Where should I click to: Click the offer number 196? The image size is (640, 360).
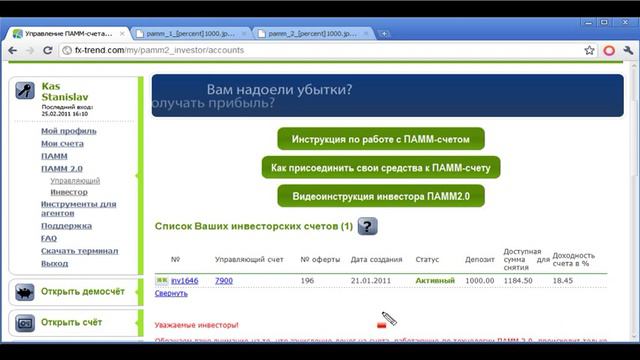click(x=307, y=280)
